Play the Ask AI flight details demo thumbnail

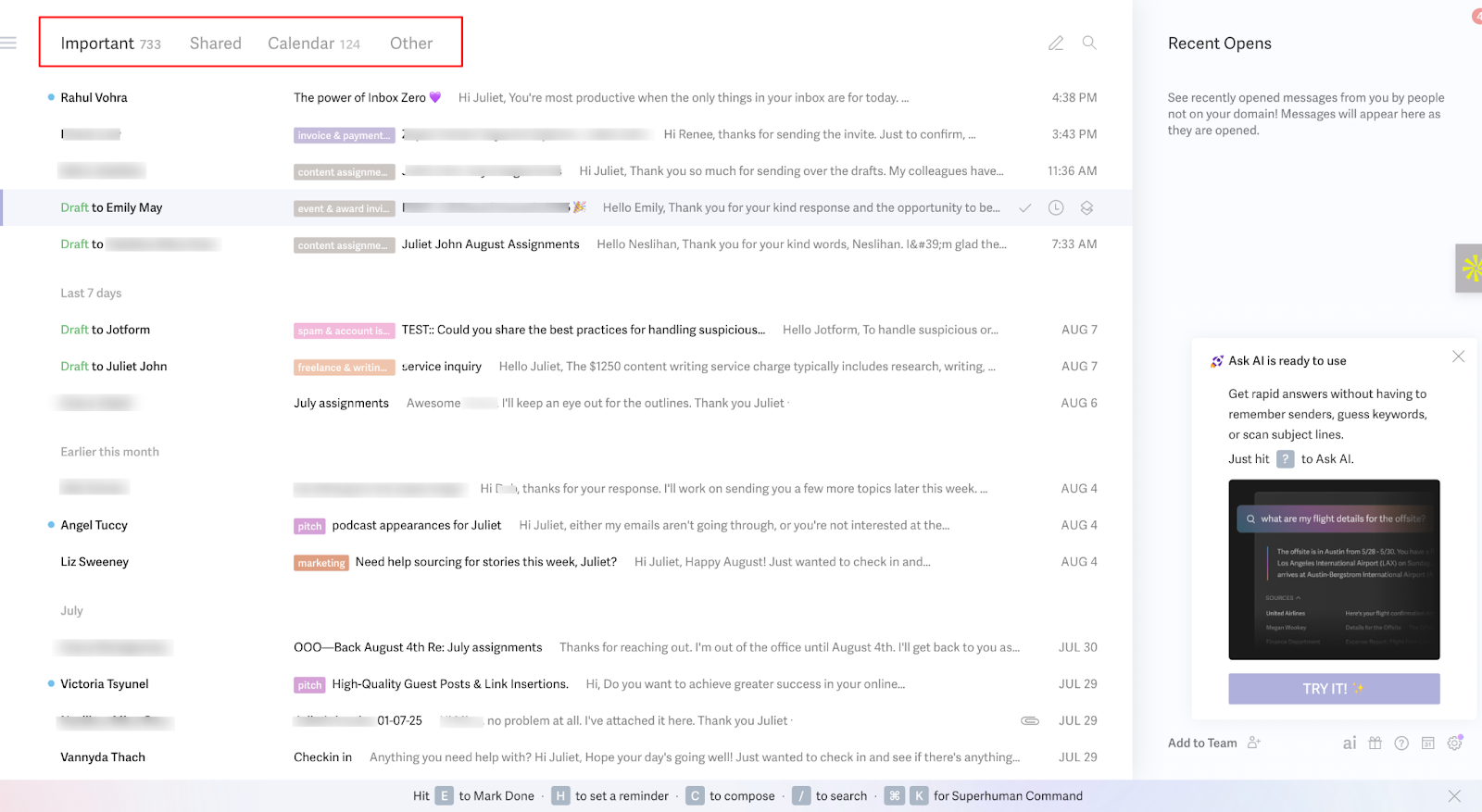(x=1334, y=569)
